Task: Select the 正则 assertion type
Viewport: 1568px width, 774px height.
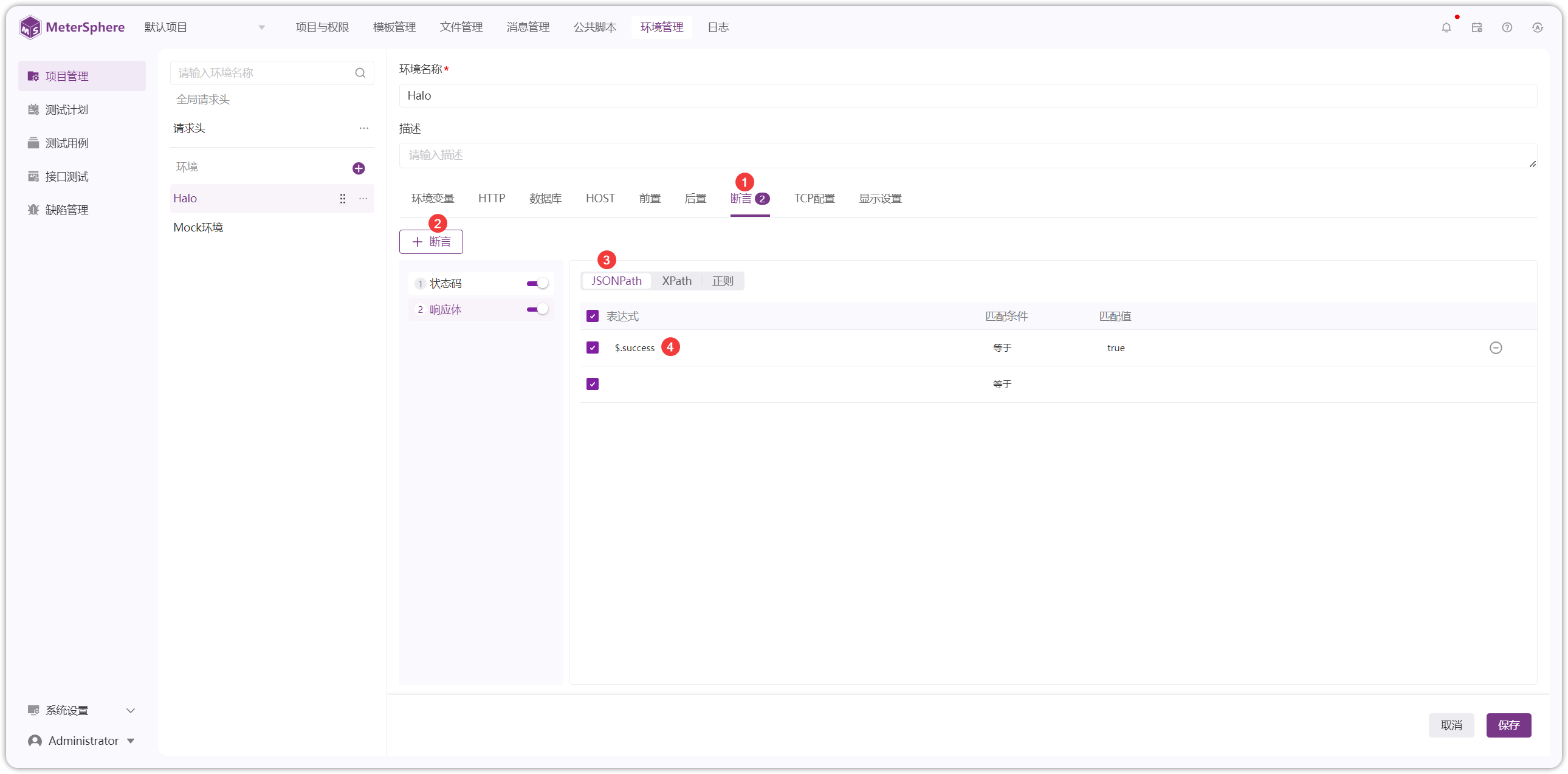Action: [723, 281]
